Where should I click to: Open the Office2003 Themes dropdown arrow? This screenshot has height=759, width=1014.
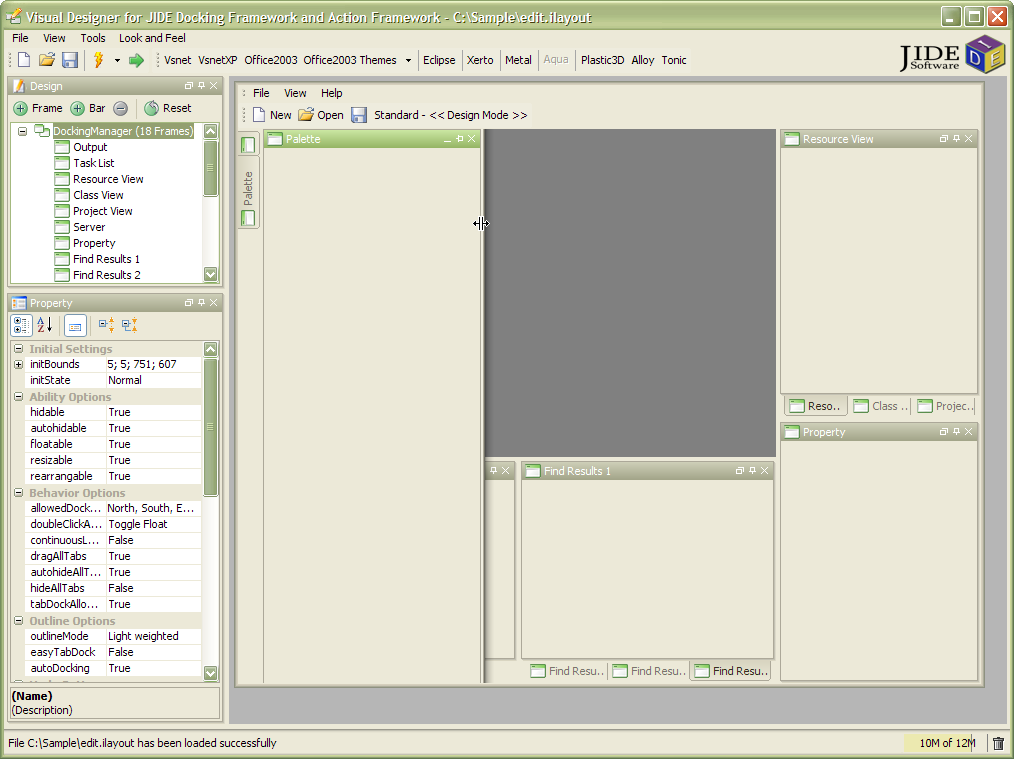point(408,61)
